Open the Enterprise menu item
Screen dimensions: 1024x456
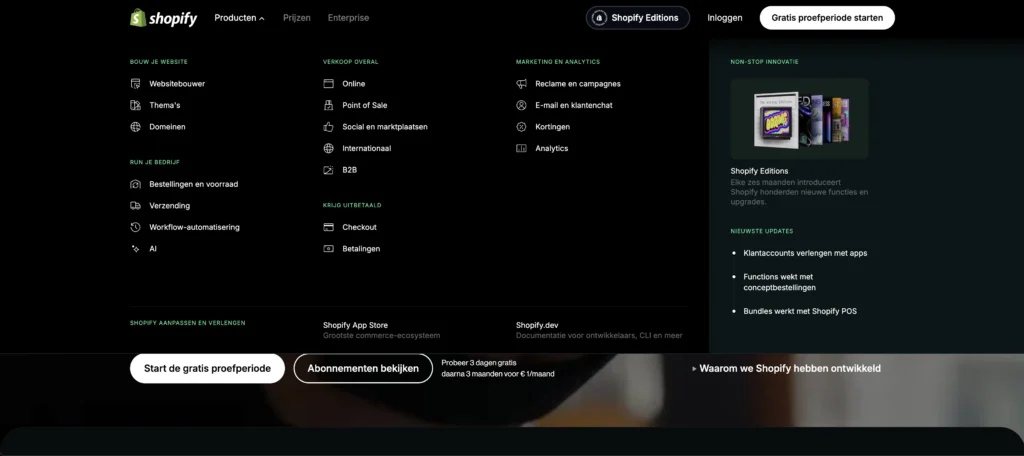click(348, 18)
